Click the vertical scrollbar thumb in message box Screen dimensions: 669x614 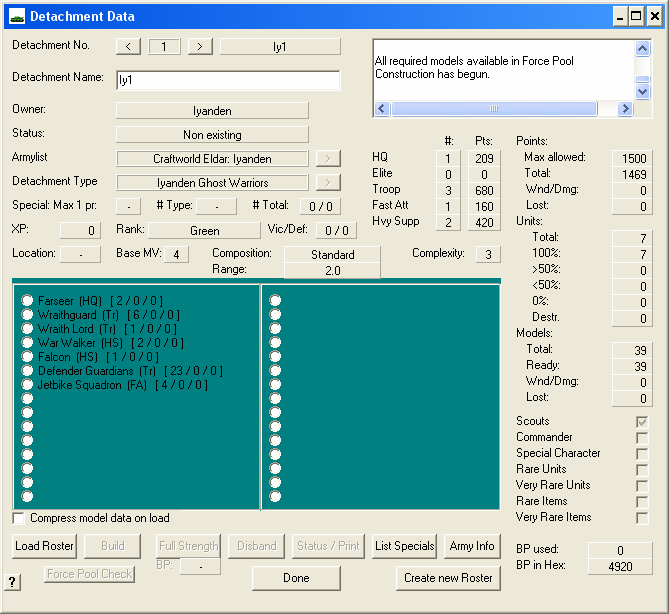click(x=643, y=79)
